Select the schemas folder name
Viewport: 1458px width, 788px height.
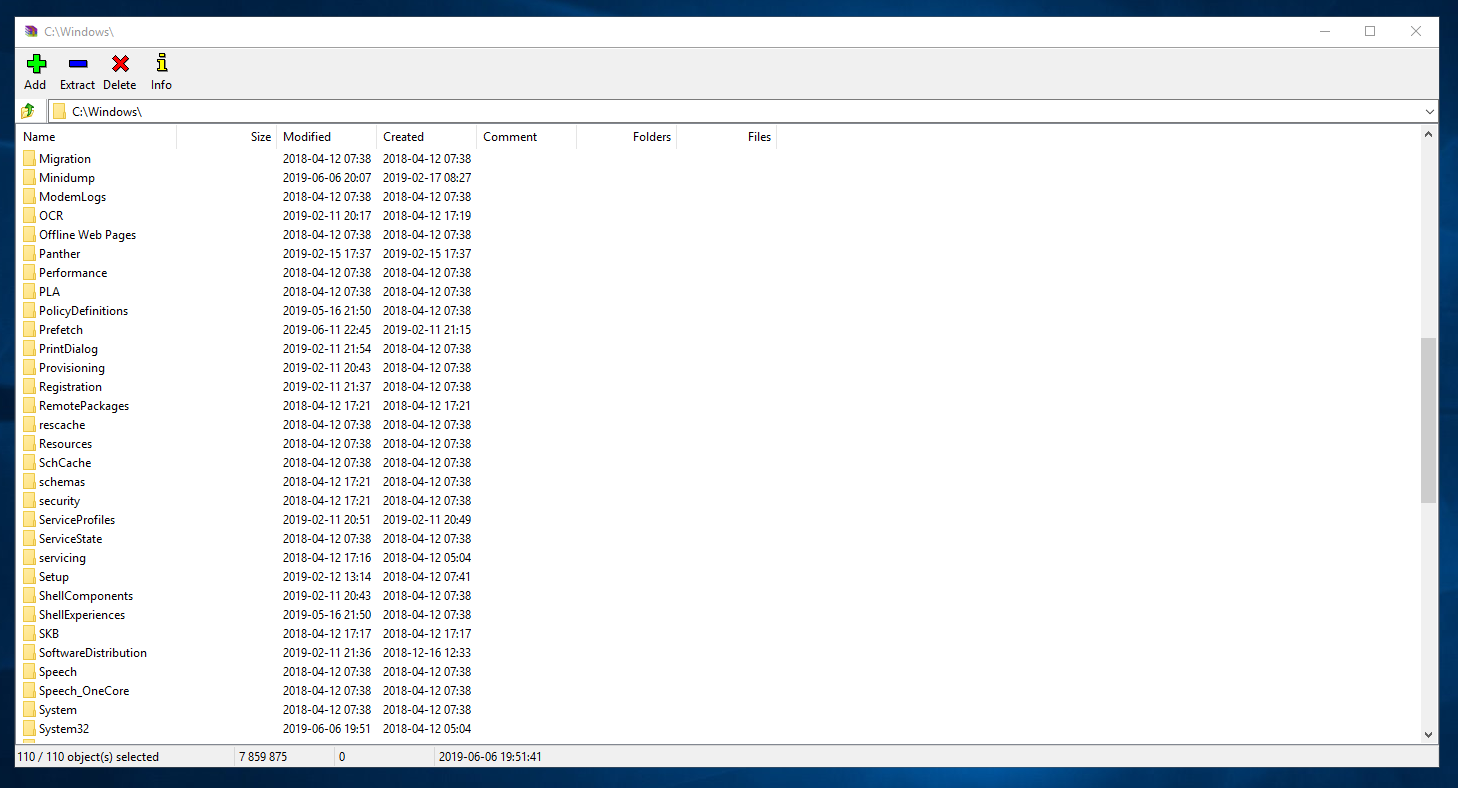62,482
